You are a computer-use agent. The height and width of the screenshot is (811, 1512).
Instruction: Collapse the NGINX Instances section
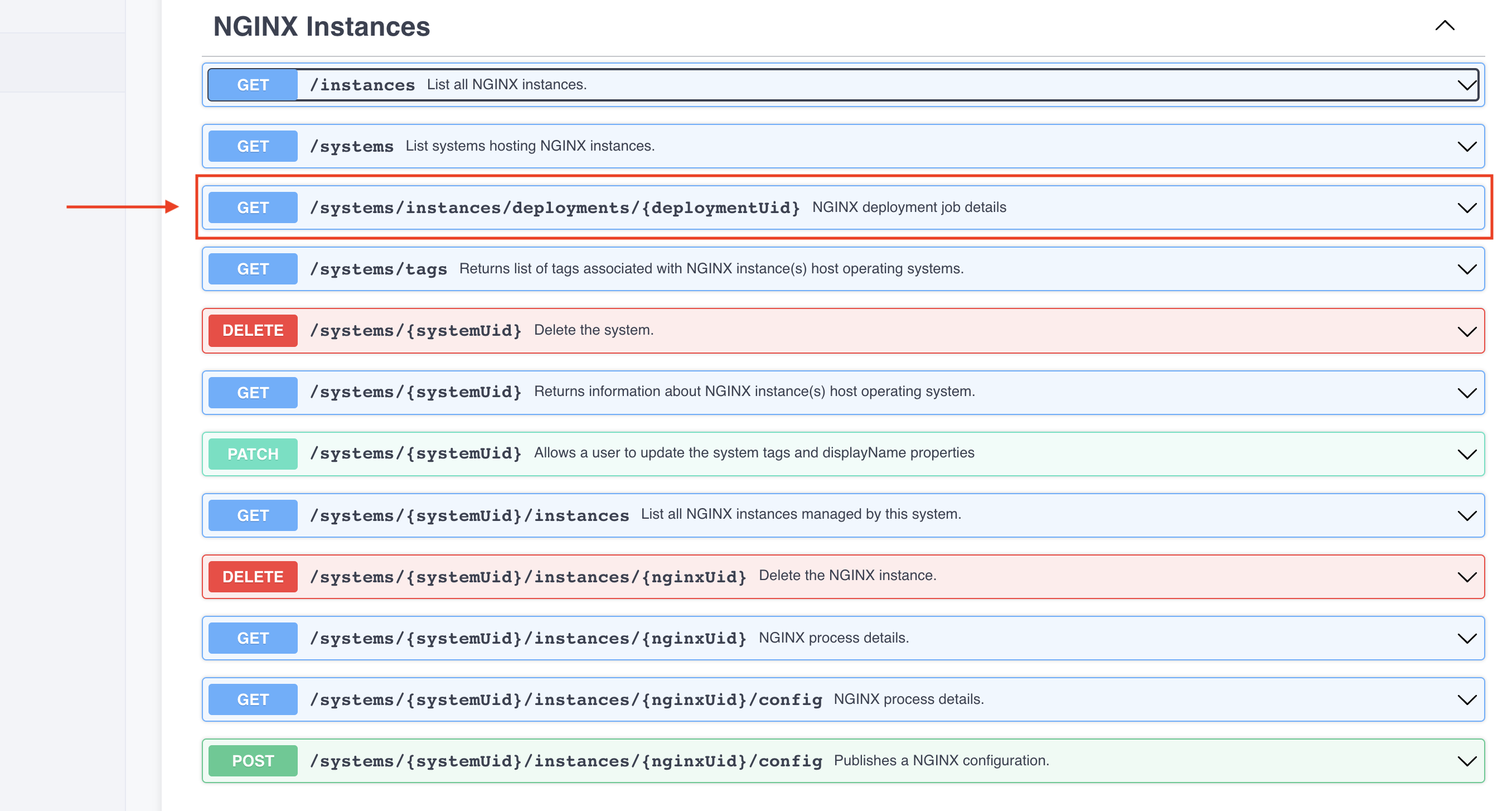(x=1445, y=26)
